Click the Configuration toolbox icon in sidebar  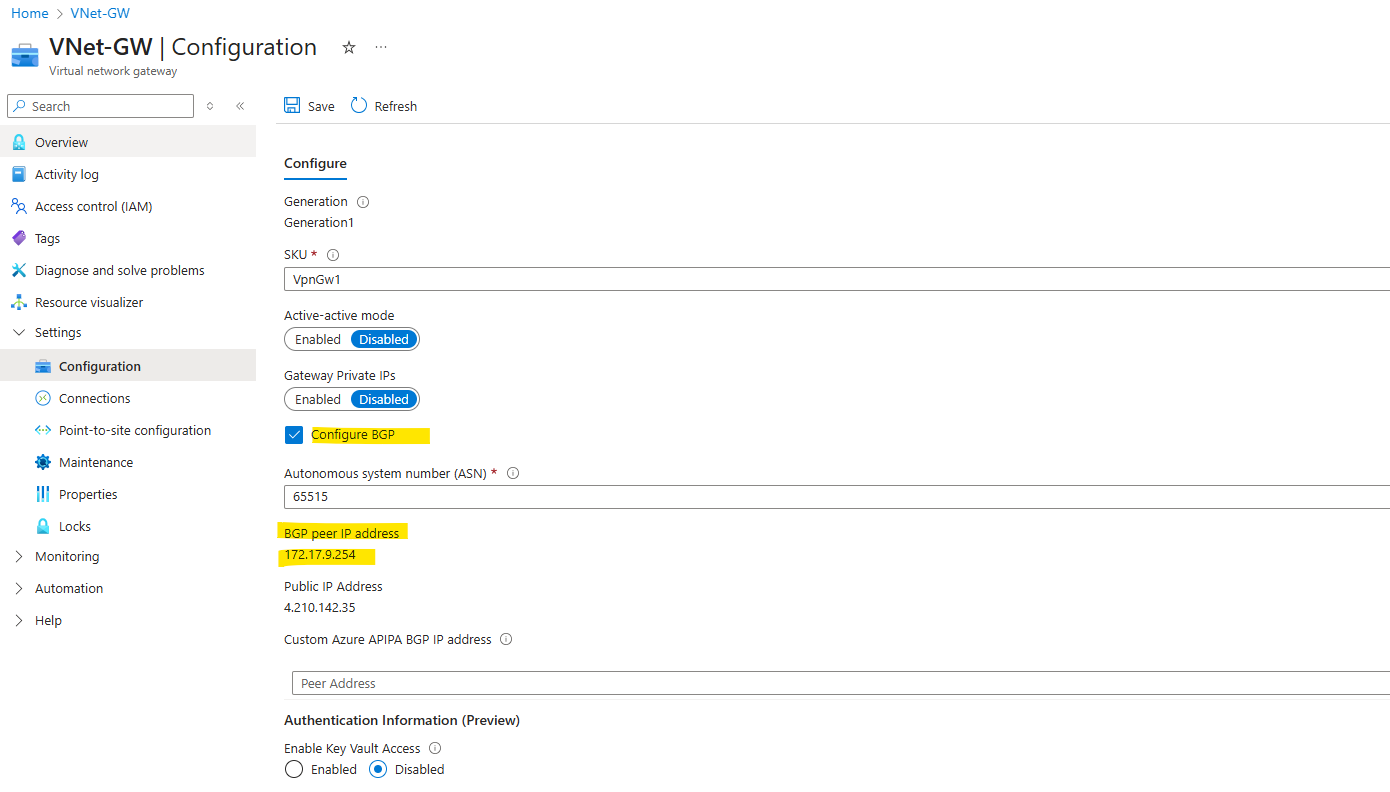(43, 366)
